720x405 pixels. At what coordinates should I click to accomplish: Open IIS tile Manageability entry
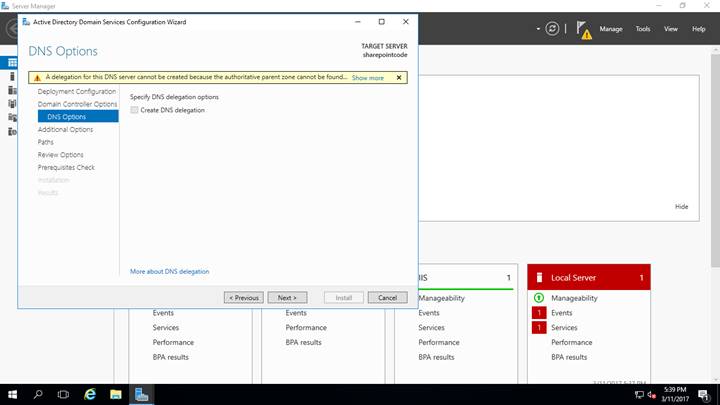click(441, 298)
